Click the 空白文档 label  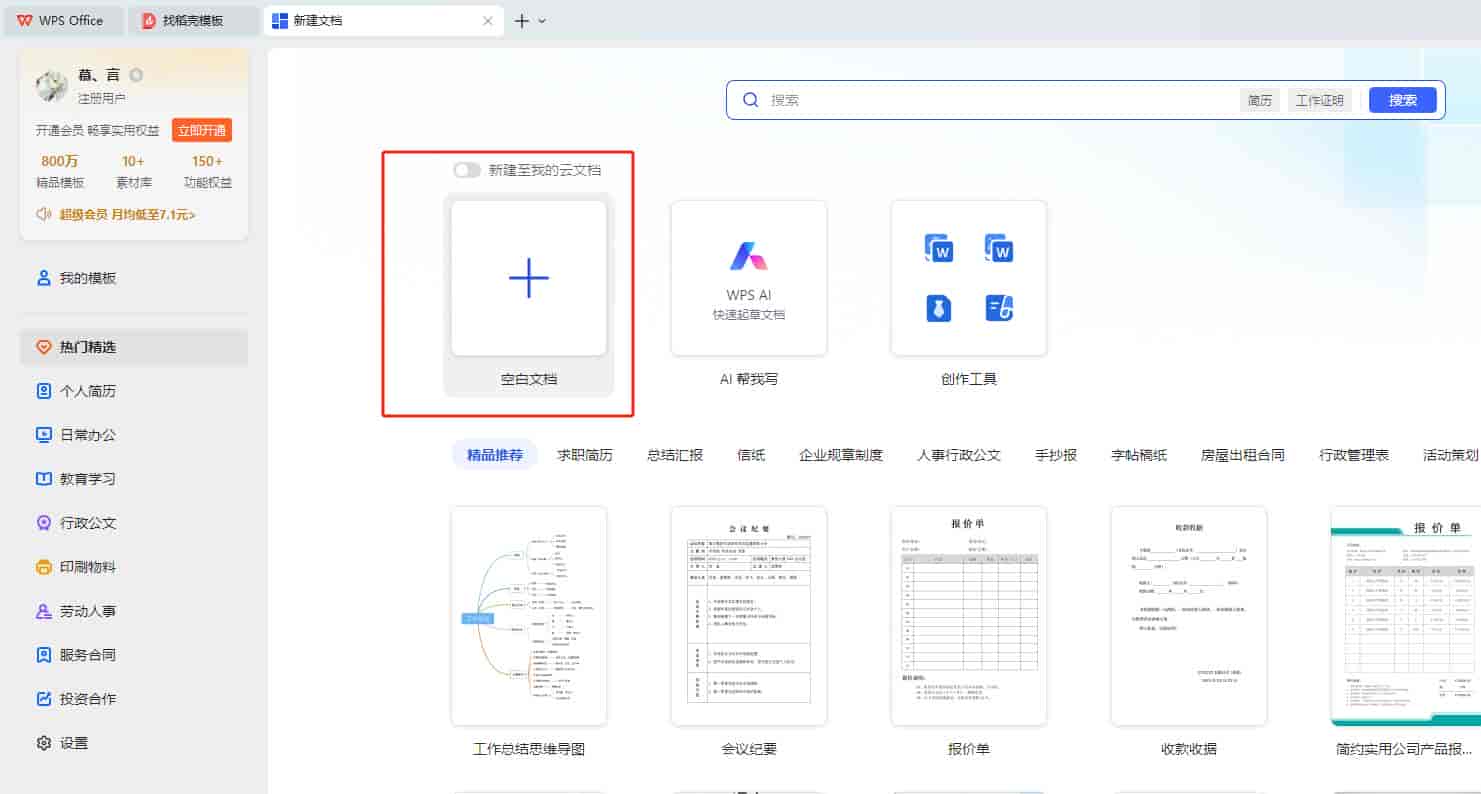529,379
